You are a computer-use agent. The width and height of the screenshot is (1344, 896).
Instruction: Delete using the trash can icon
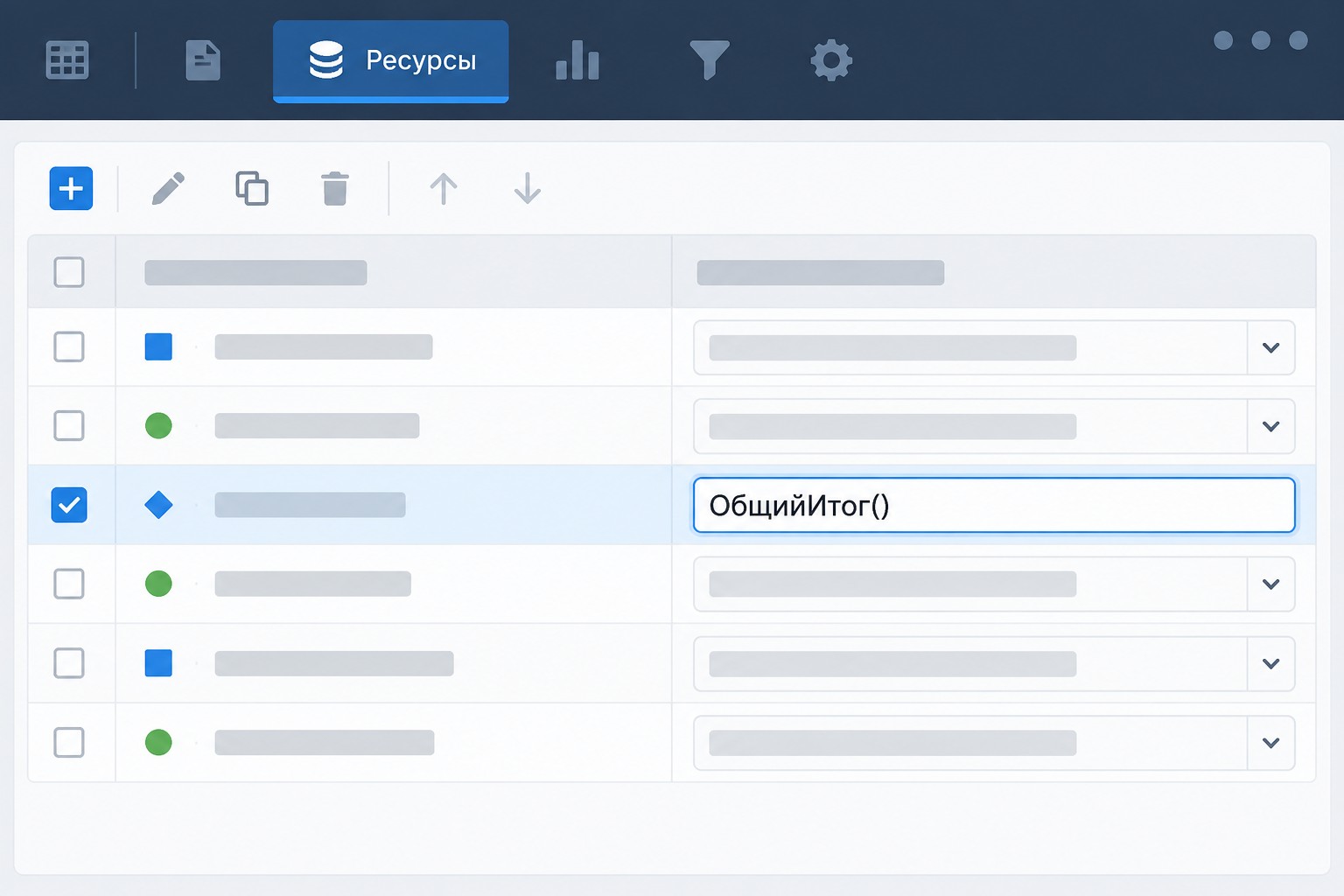point(335,188)
